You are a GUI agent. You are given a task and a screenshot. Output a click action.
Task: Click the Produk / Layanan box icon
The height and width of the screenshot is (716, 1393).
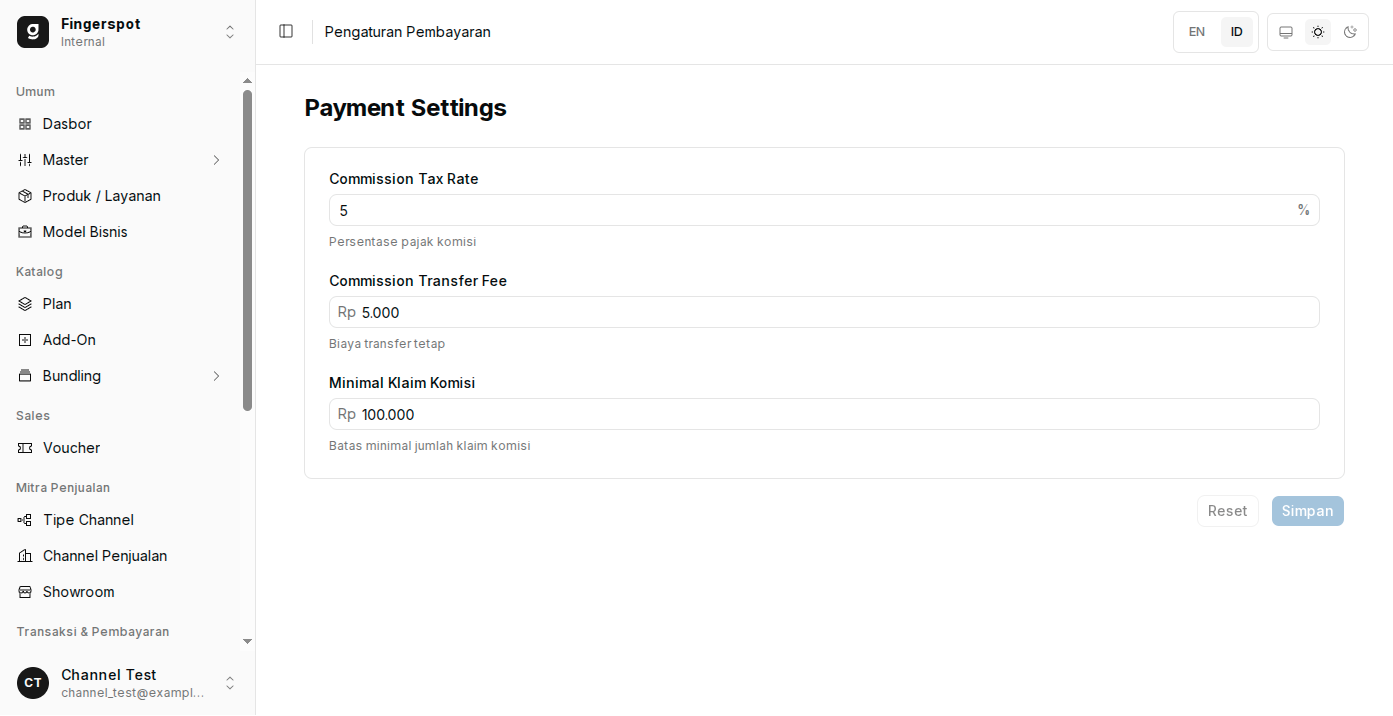[x=25, y=196]
